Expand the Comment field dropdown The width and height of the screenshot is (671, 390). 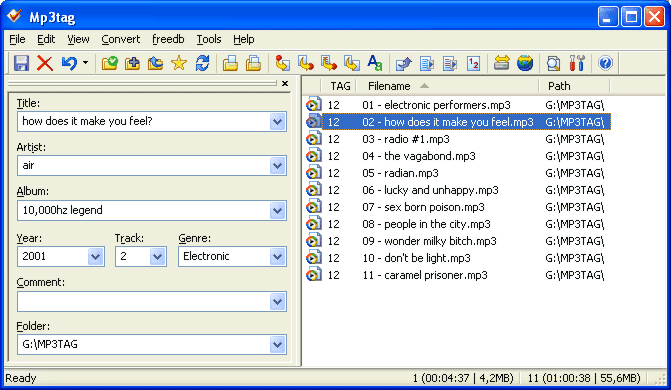click(x=277, y=302)
